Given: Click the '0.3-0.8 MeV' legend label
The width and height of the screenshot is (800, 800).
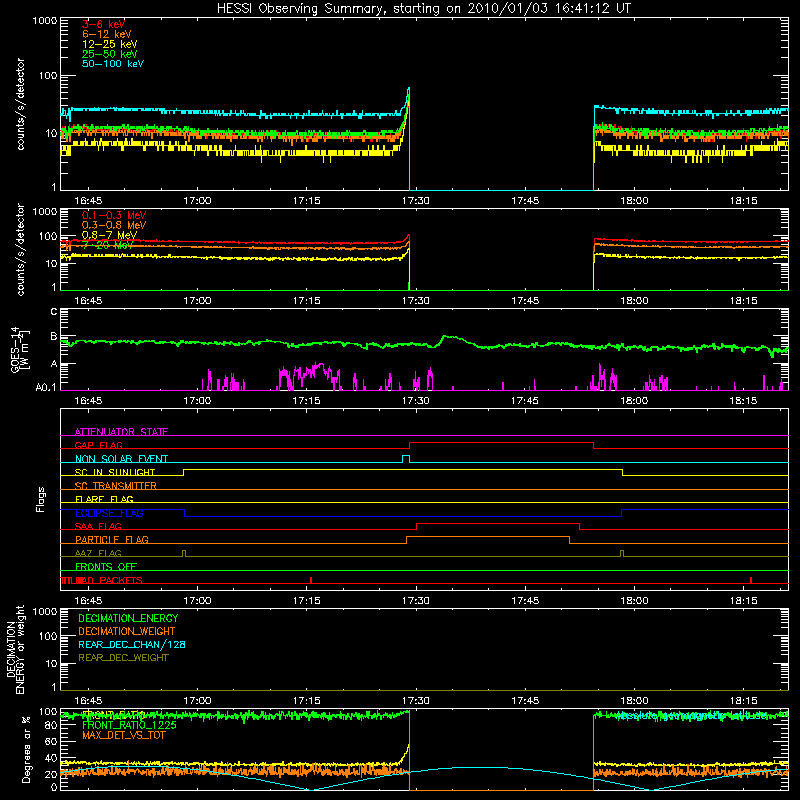Looking at the screenshot, I should point(114,225).
